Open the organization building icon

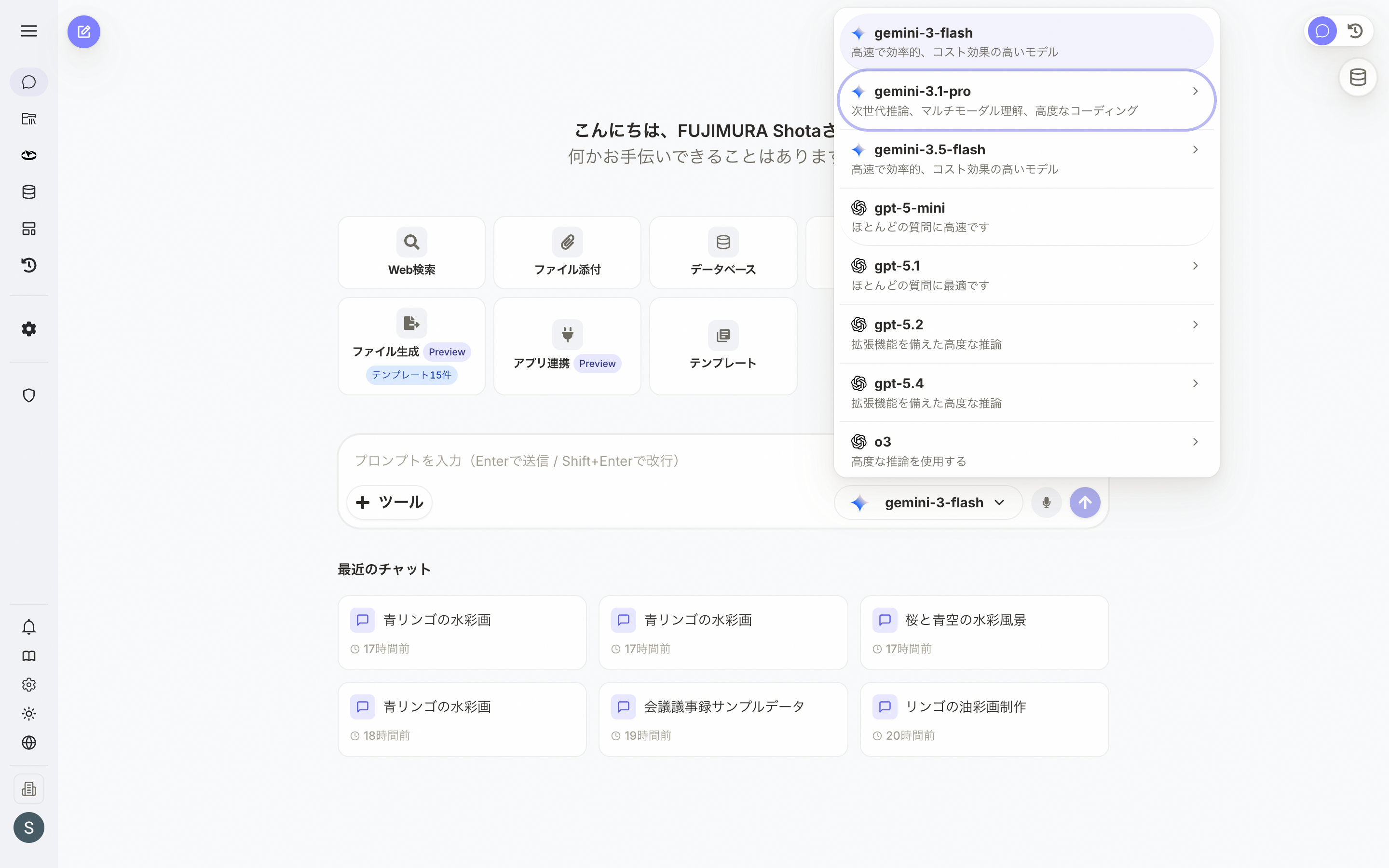[29, 789]
